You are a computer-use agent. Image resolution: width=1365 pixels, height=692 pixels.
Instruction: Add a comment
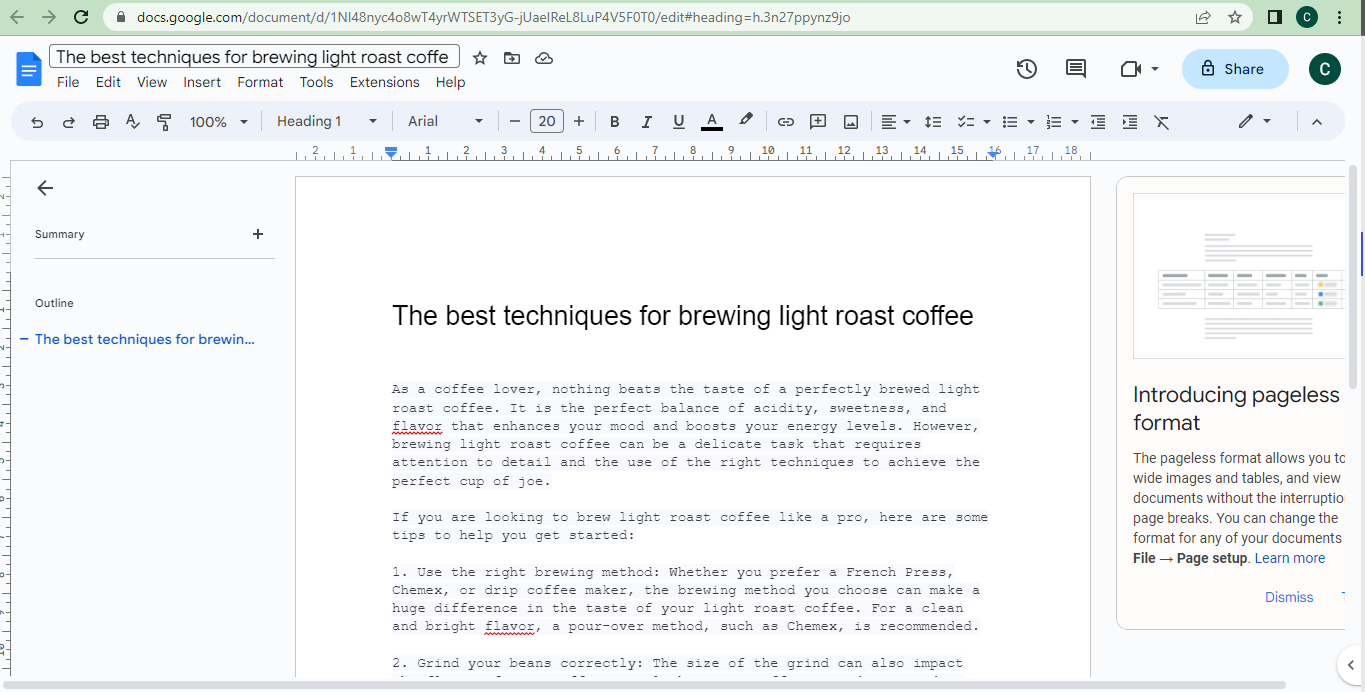(x=818, y=121)
